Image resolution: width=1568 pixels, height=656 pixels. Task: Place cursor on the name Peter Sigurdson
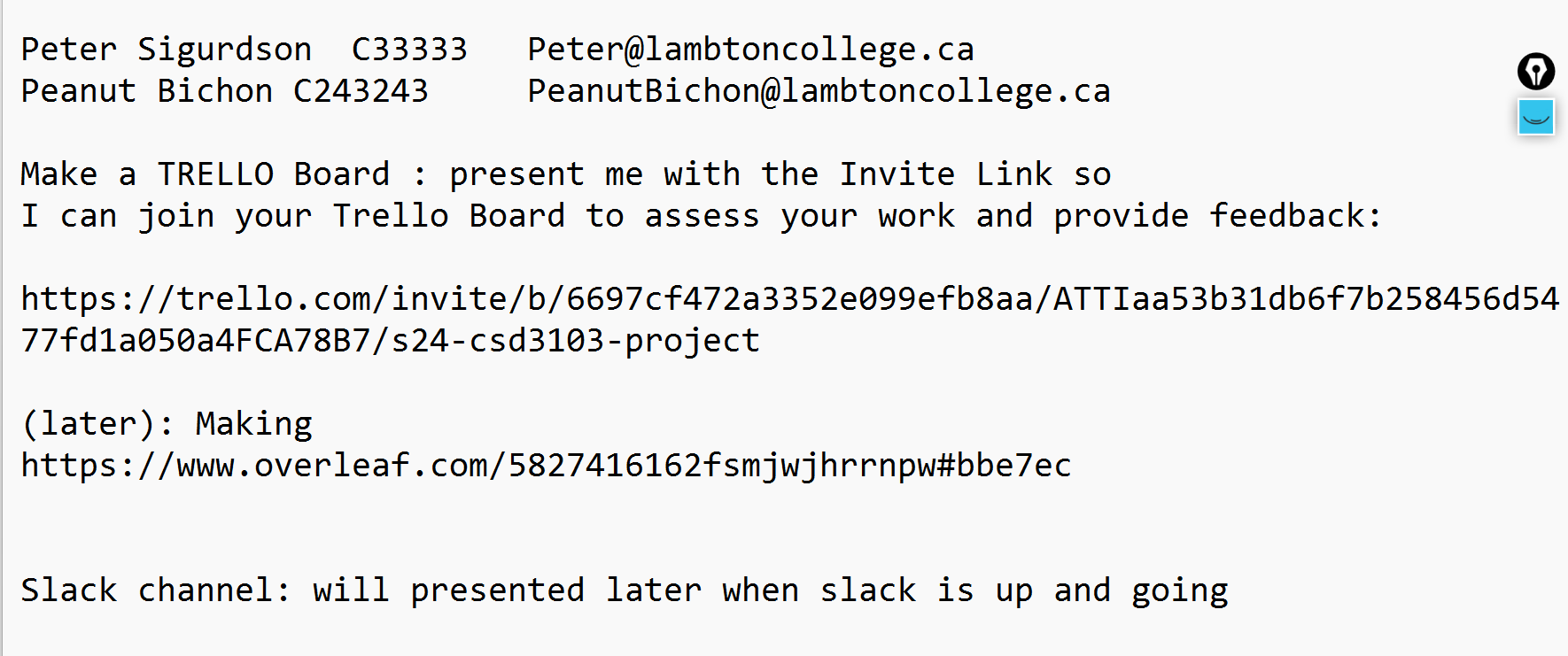tap(167, 49)
